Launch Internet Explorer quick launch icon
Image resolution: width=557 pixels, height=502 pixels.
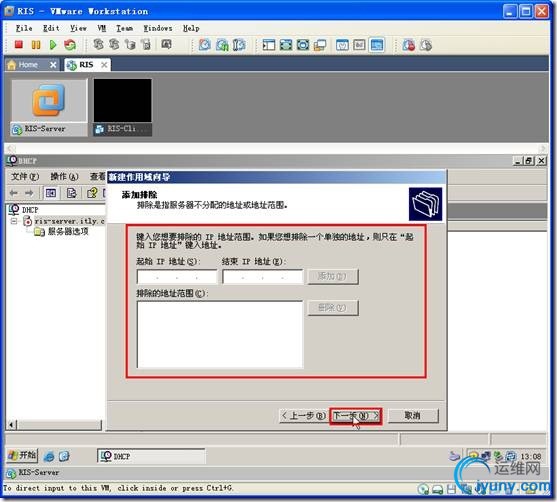coord(49,457)
